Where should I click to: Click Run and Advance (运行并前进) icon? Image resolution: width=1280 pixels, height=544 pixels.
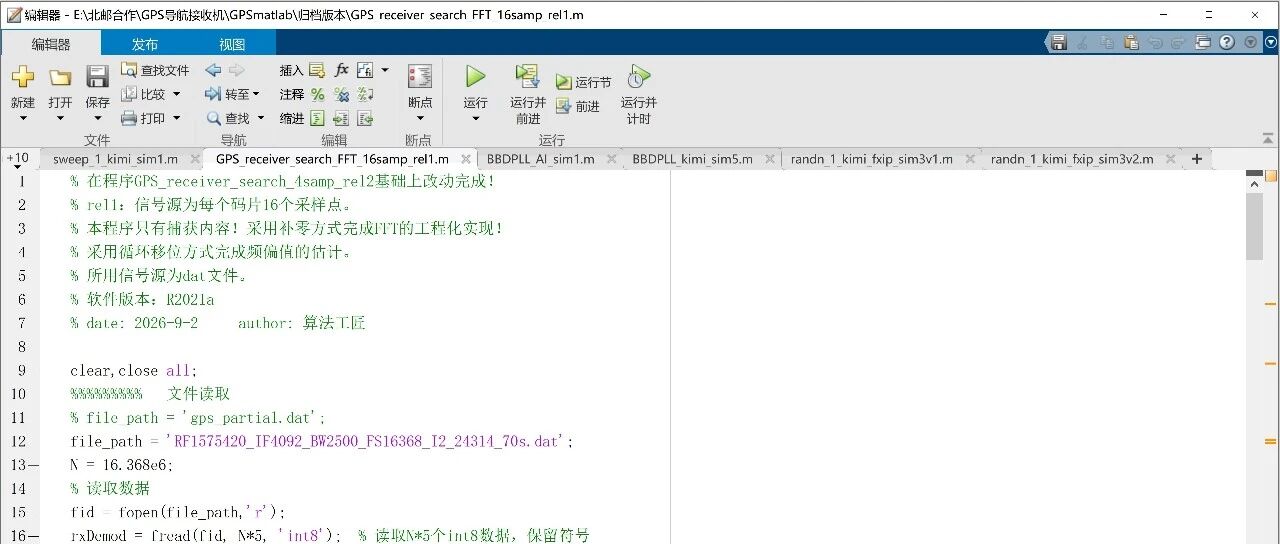(x=528, y=77)
